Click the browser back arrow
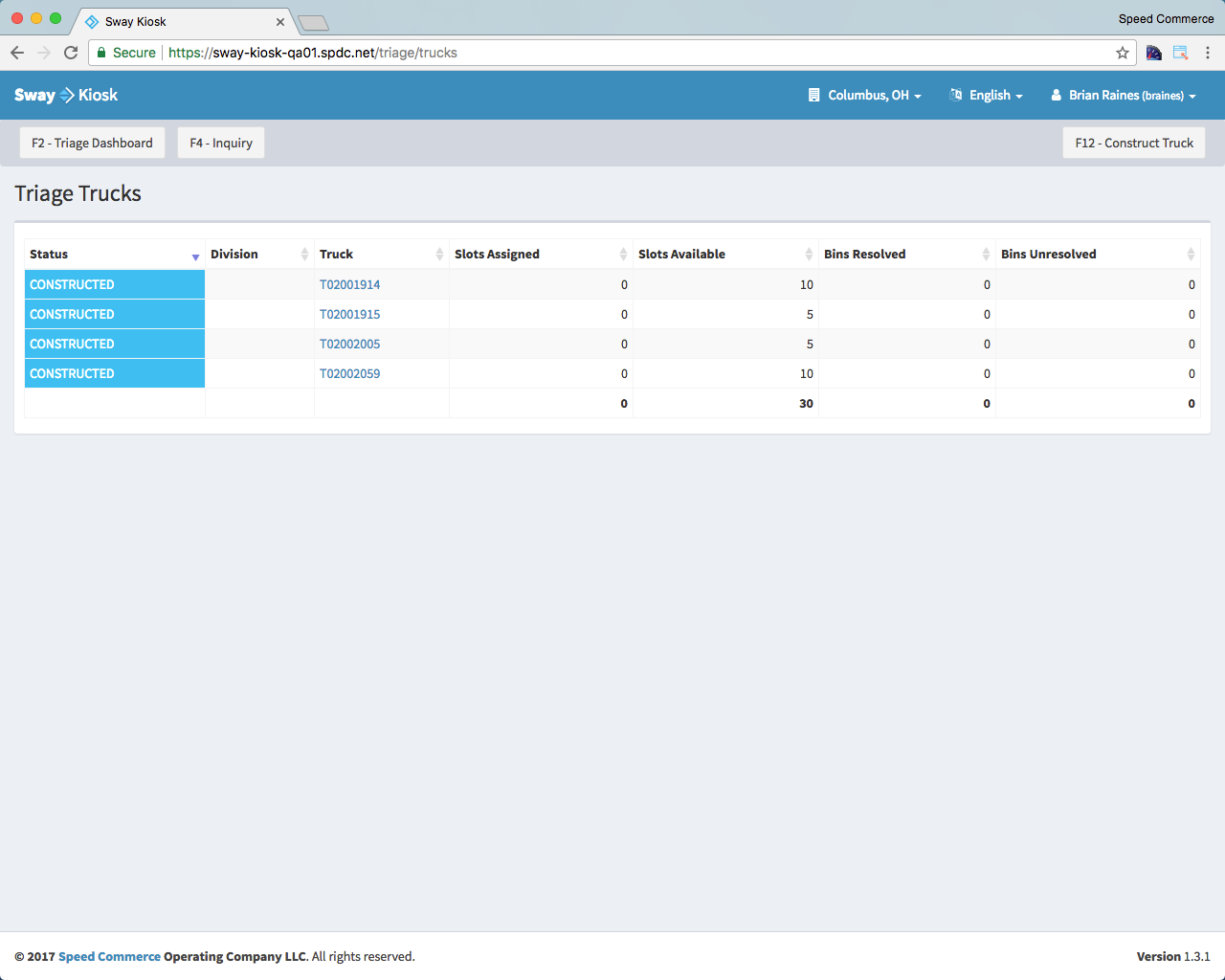This screenshot has width=1225, height=980. click(17, 53)
